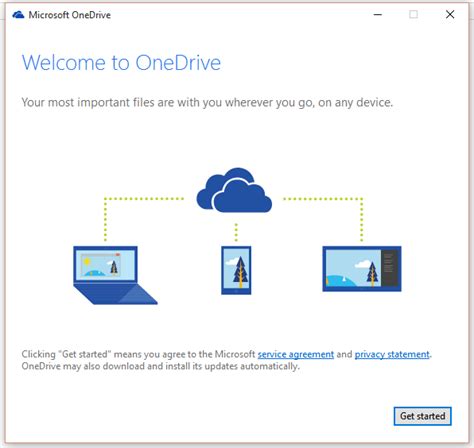The width and height of the screenshot is (474, 448).
Task: Click the 'Your most important files' sentence
Action: (207, 102)
